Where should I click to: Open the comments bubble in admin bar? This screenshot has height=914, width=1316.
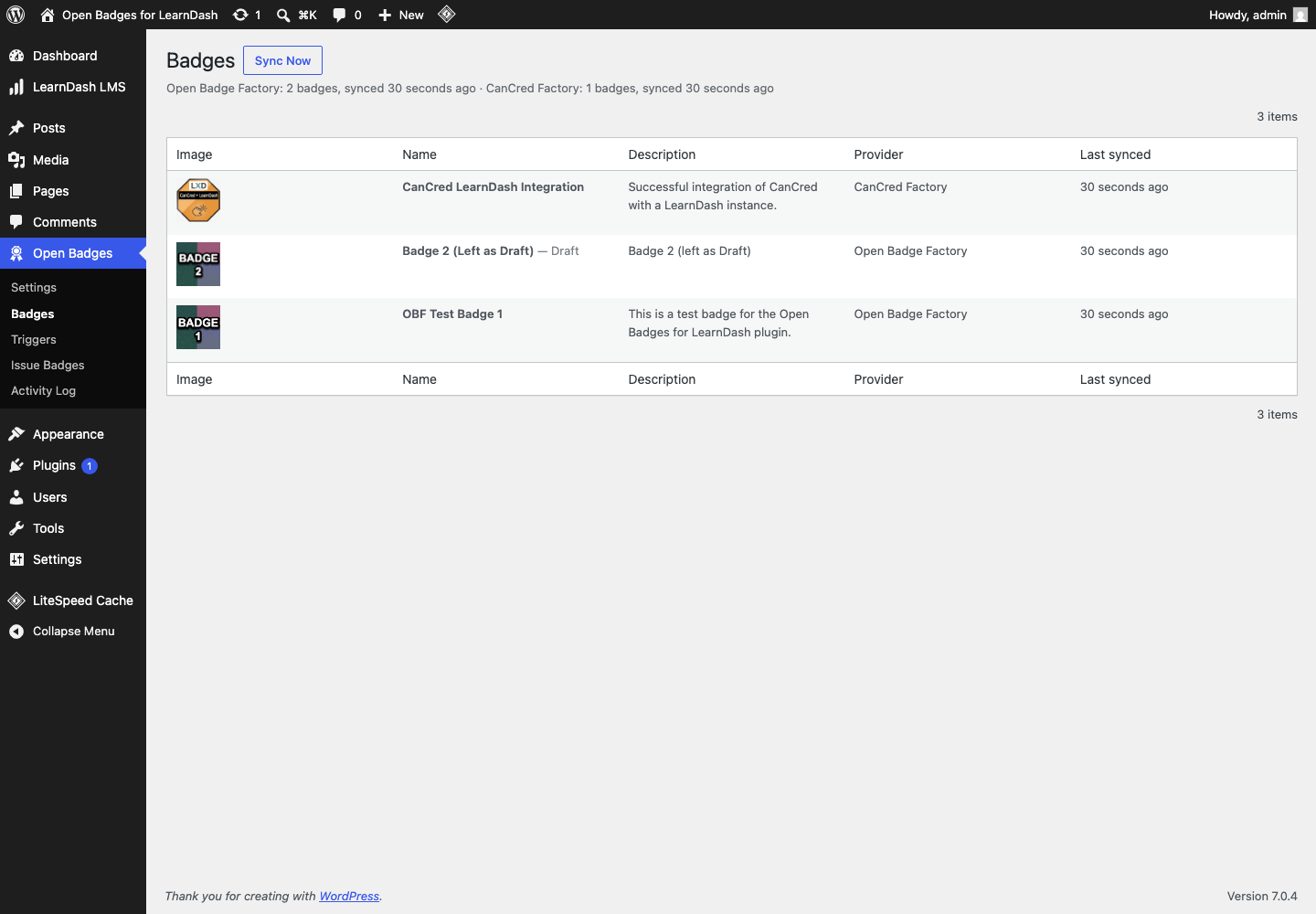339,15
